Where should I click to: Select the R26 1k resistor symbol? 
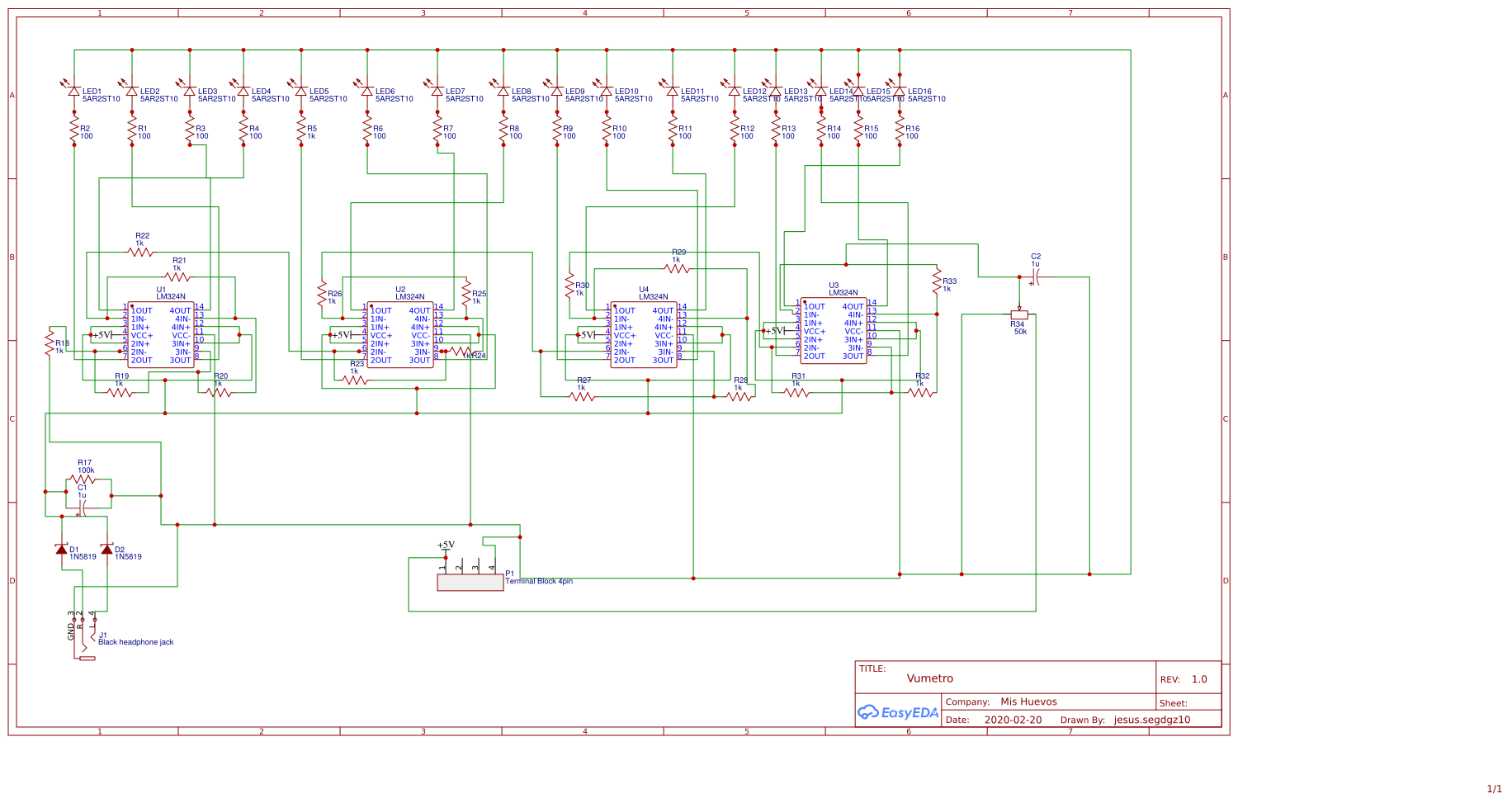[322, 293]
